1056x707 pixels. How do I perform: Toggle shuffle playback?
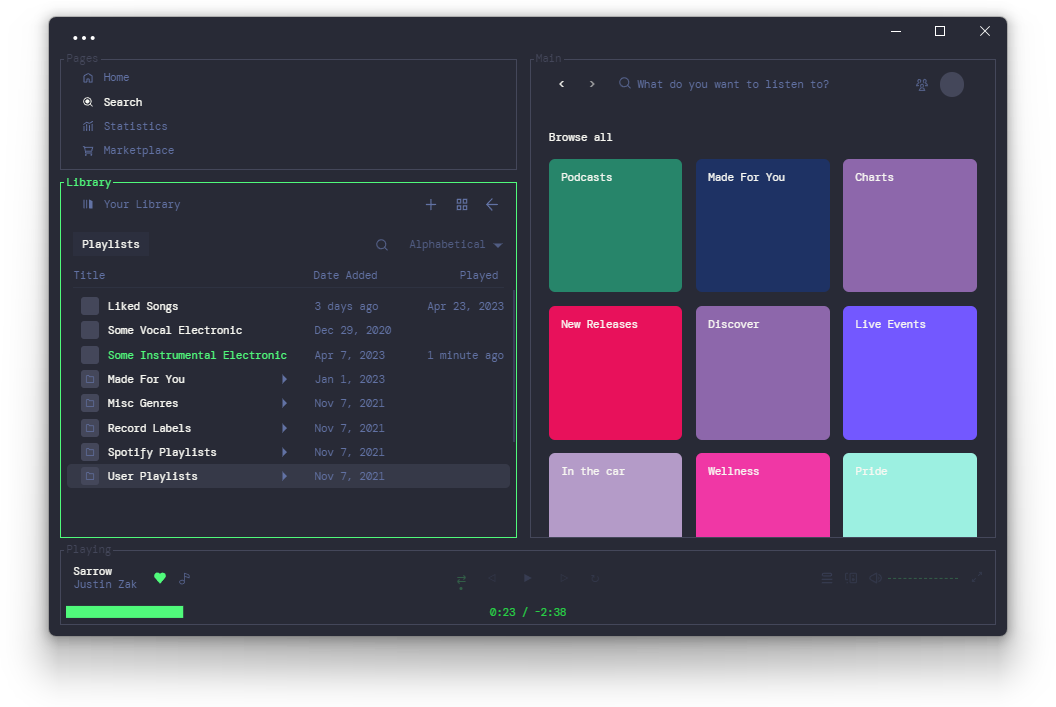tap(461, 580)
